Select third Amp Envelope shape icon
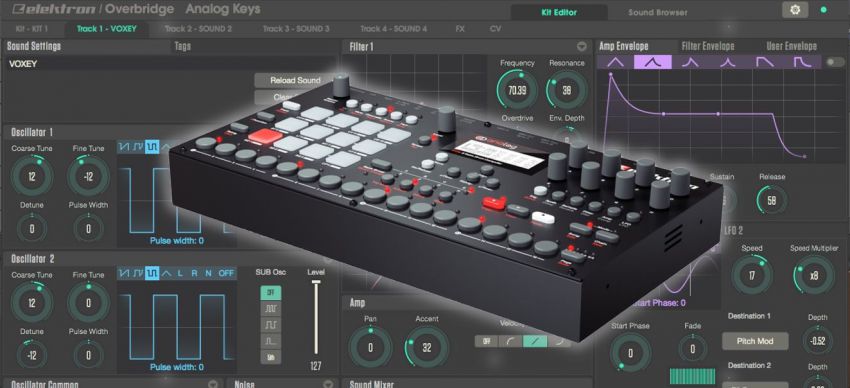Viewport: 850px width, 388px height. pyautogui.click(x=690, y=62)
